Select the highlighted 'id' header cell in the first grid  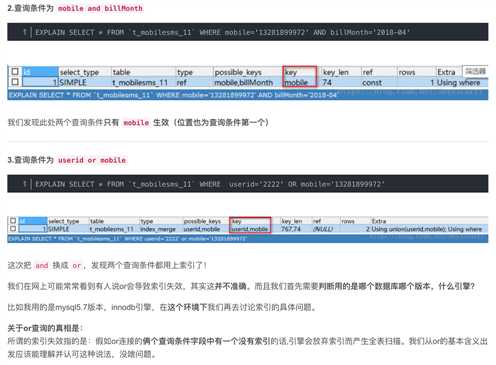pos(40,72)
